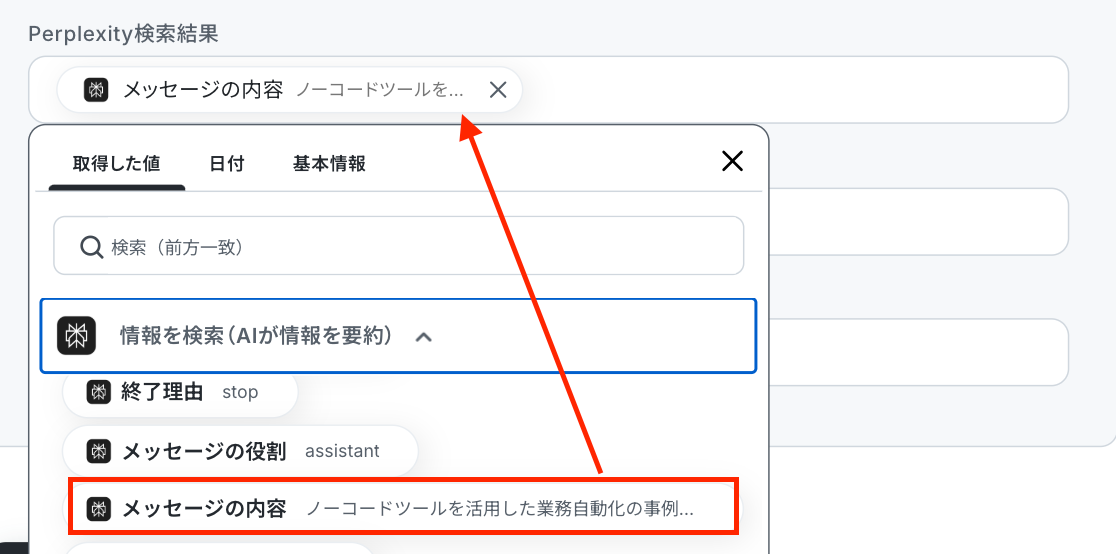
Task: Click the Perplexity icon beside 情報を検索 header
Action: (x=76, y=336)
